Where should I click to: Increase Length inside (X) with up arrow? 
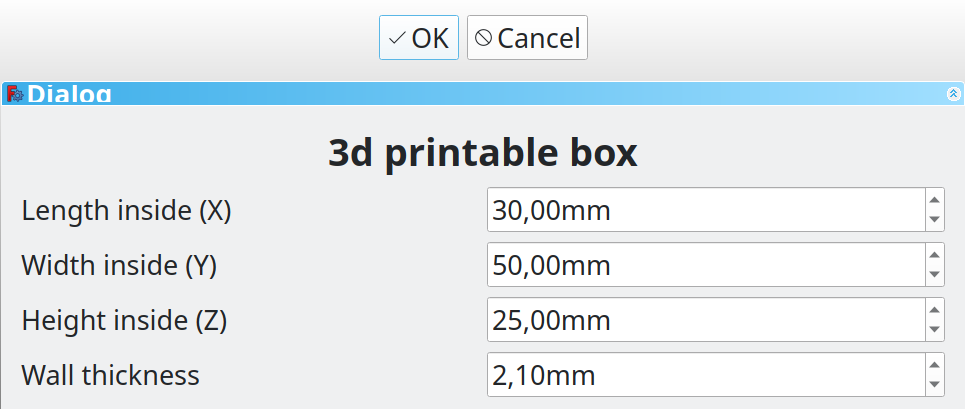(x=934, y=199)
